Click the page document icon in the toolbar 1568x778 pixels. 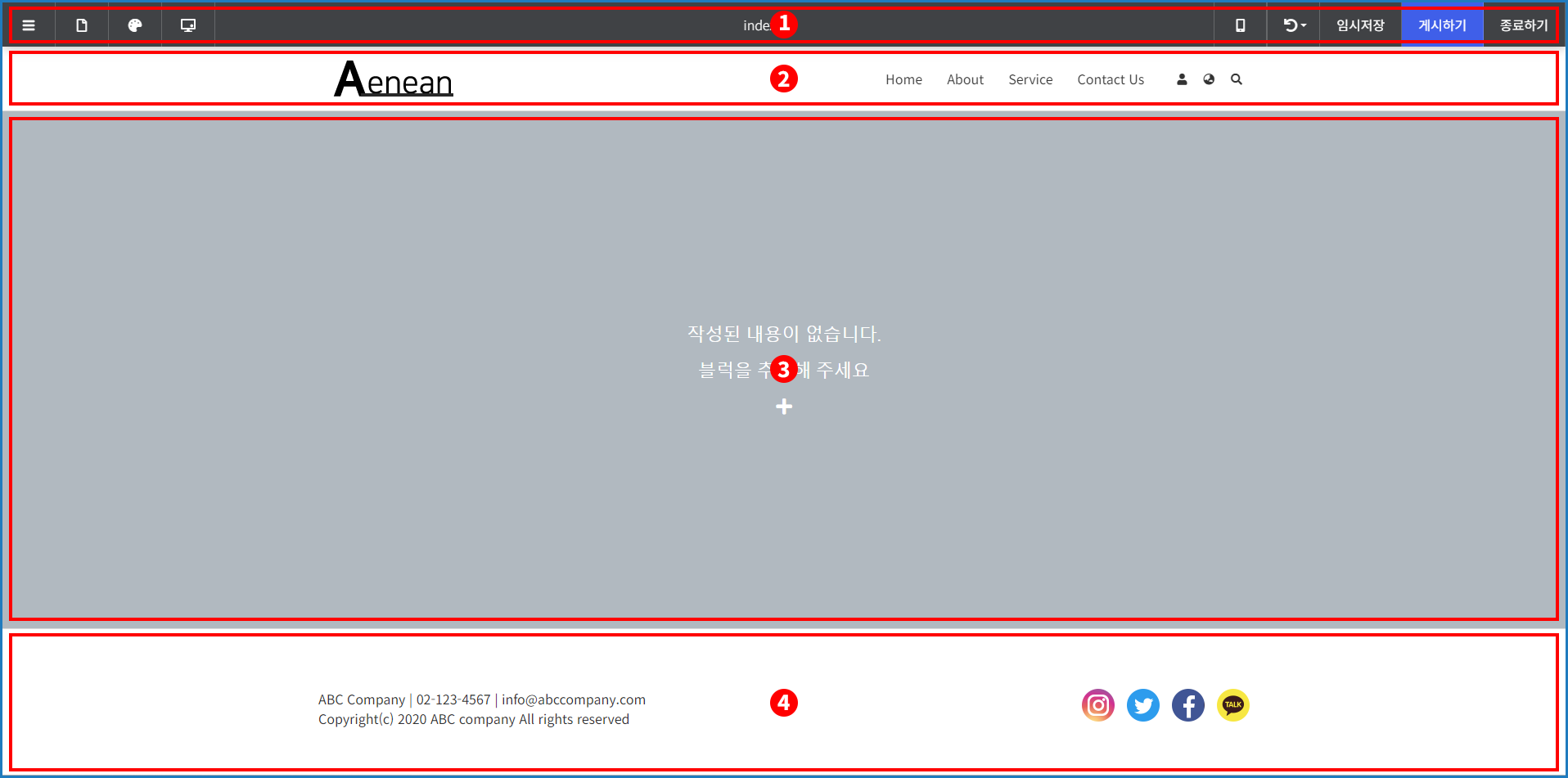(x=82, y=25)
